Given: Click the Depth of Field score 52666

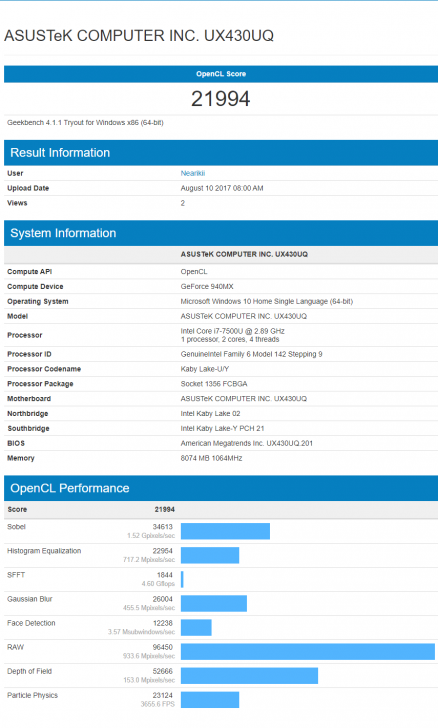Looking at the screenshot, I should click(163, 671).
